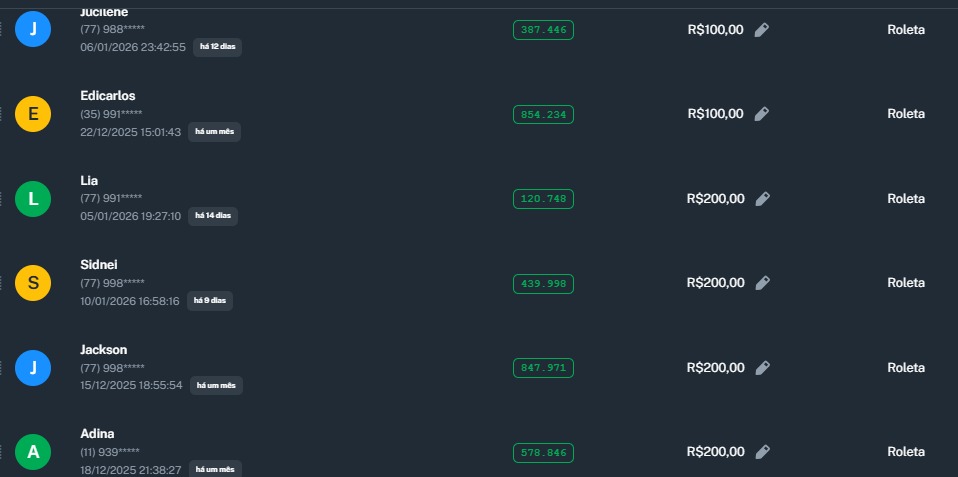Click the "há 14 dias" badge under Lia
958x477 pixels.
213,216
